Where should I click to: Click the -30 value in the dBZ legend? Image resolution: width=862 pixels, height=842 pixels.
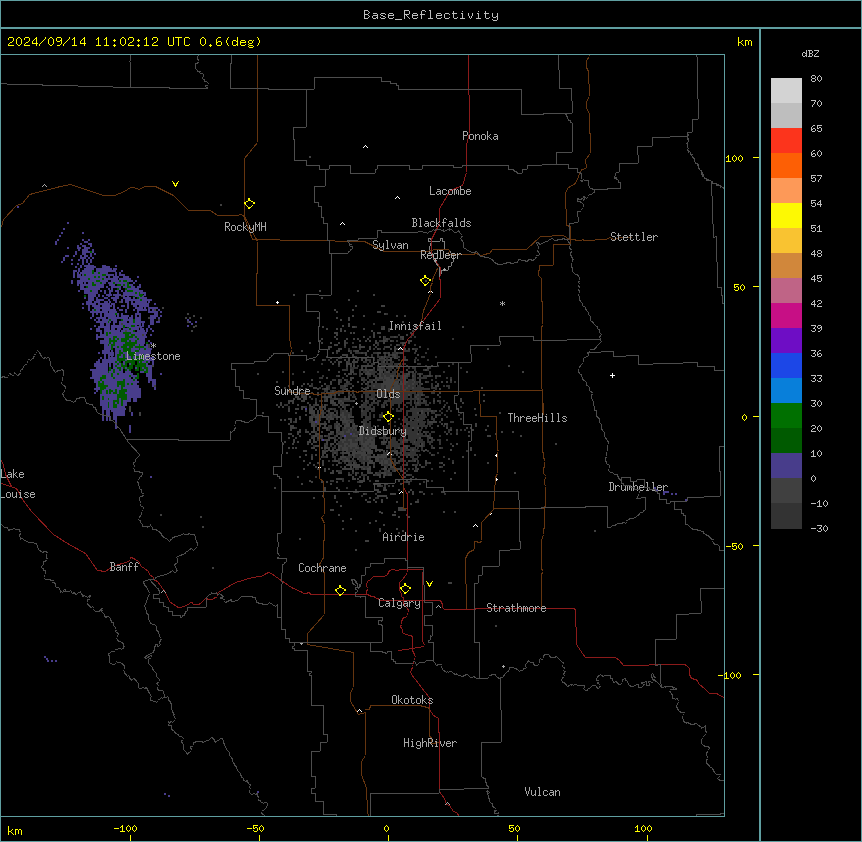tap(819, 528)
